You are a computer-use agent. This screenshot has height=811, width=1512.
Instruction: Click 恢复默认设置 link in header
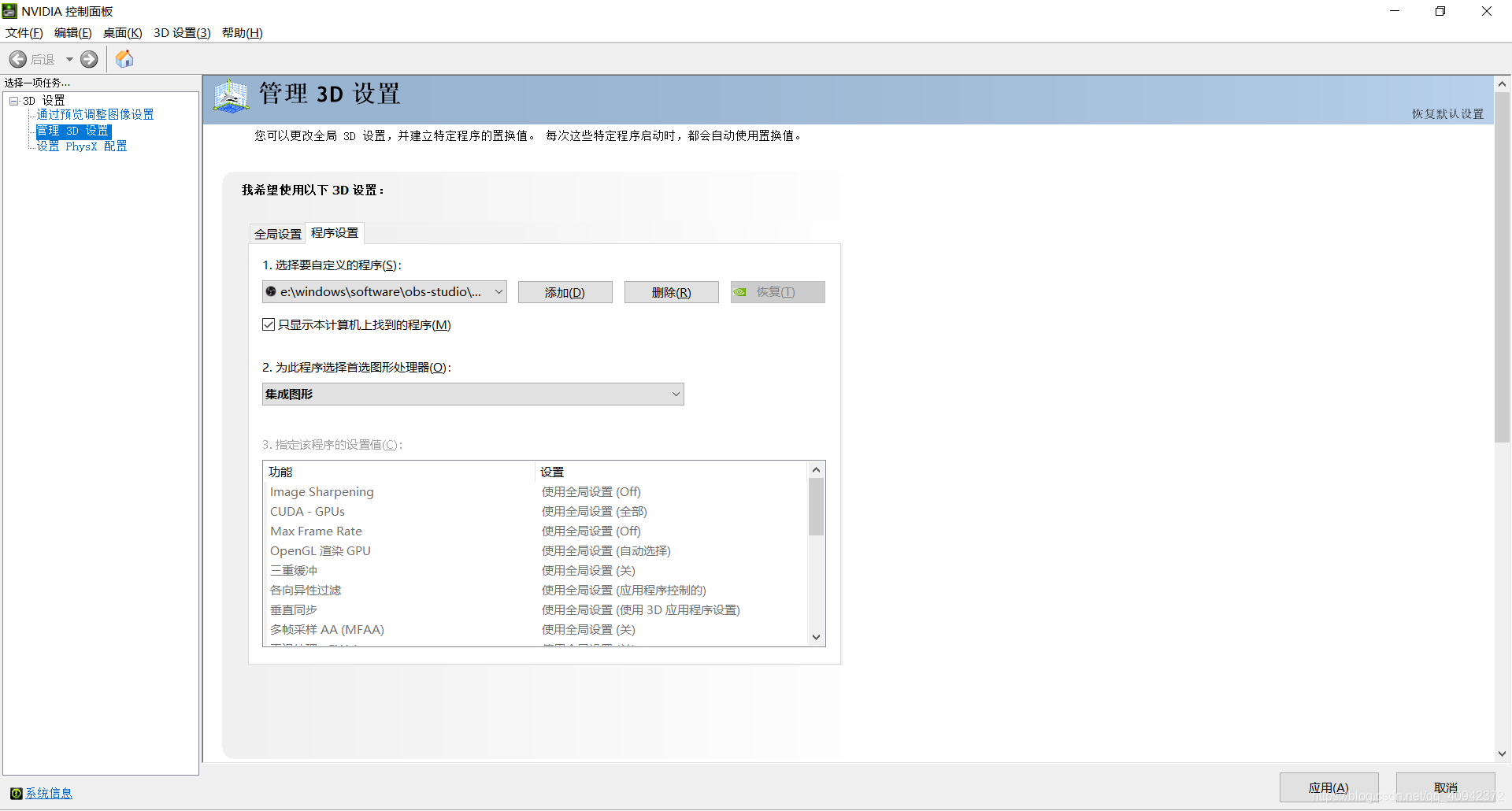click(1447, 114)
